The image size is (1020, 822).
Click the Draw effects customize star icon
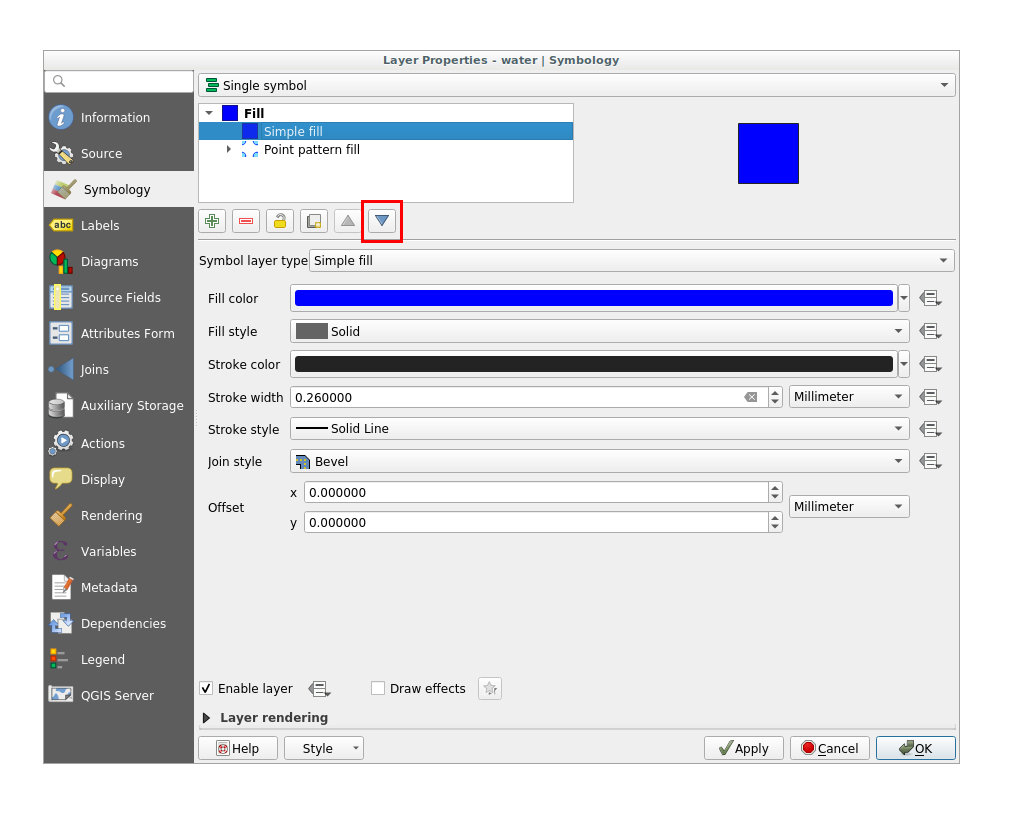coord(489,688)
